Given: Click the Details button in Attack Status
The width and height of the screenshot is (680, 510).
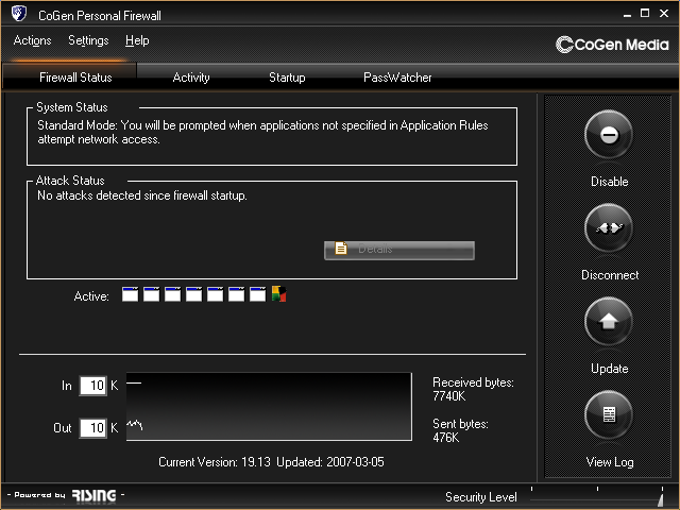Looking at the screenshot, I should (x=399, y=250).
